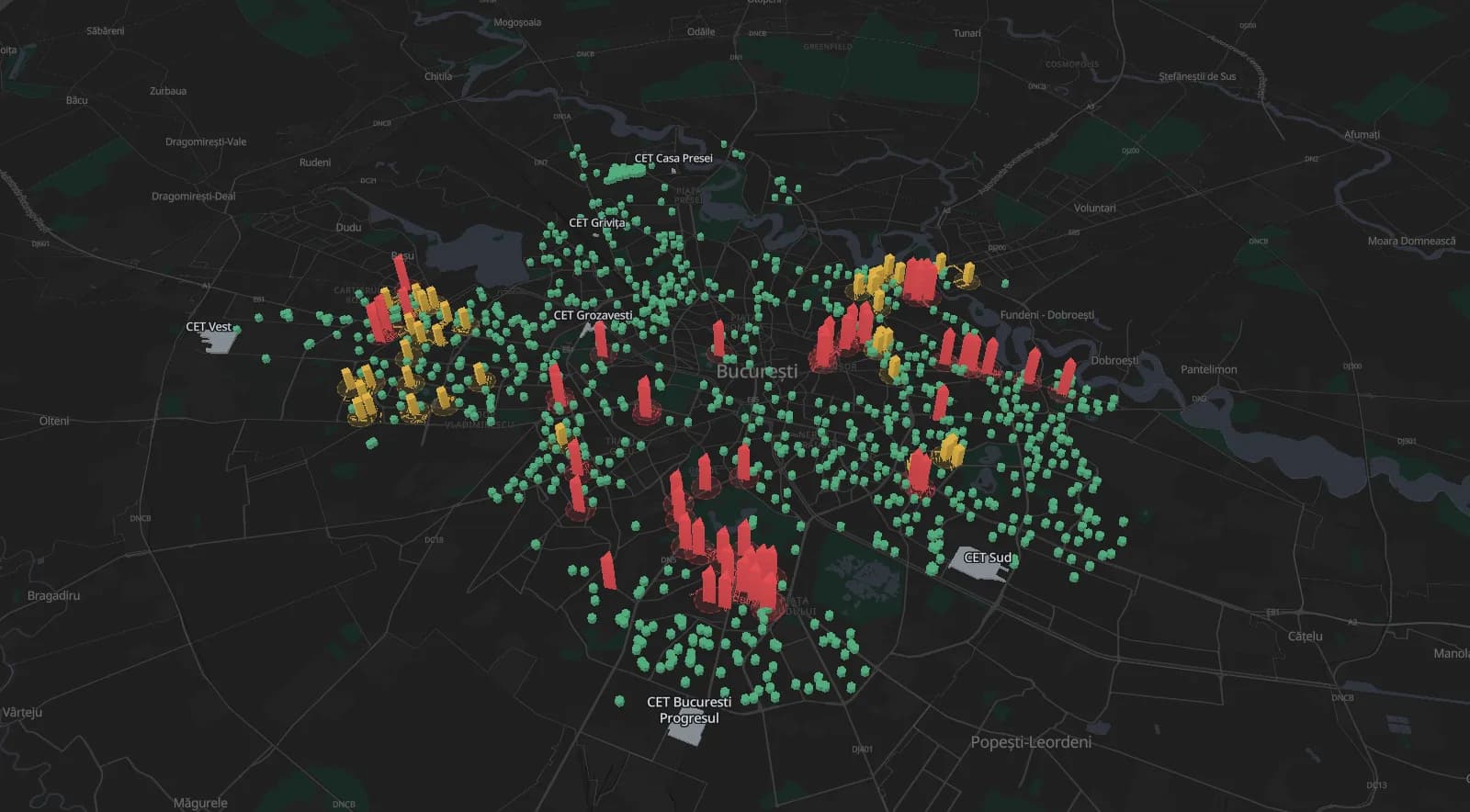Image resolution: width=1470 pixels, height=812 pixels.
Task: Select the Băcu place label
Action: [x=77, y=100]
